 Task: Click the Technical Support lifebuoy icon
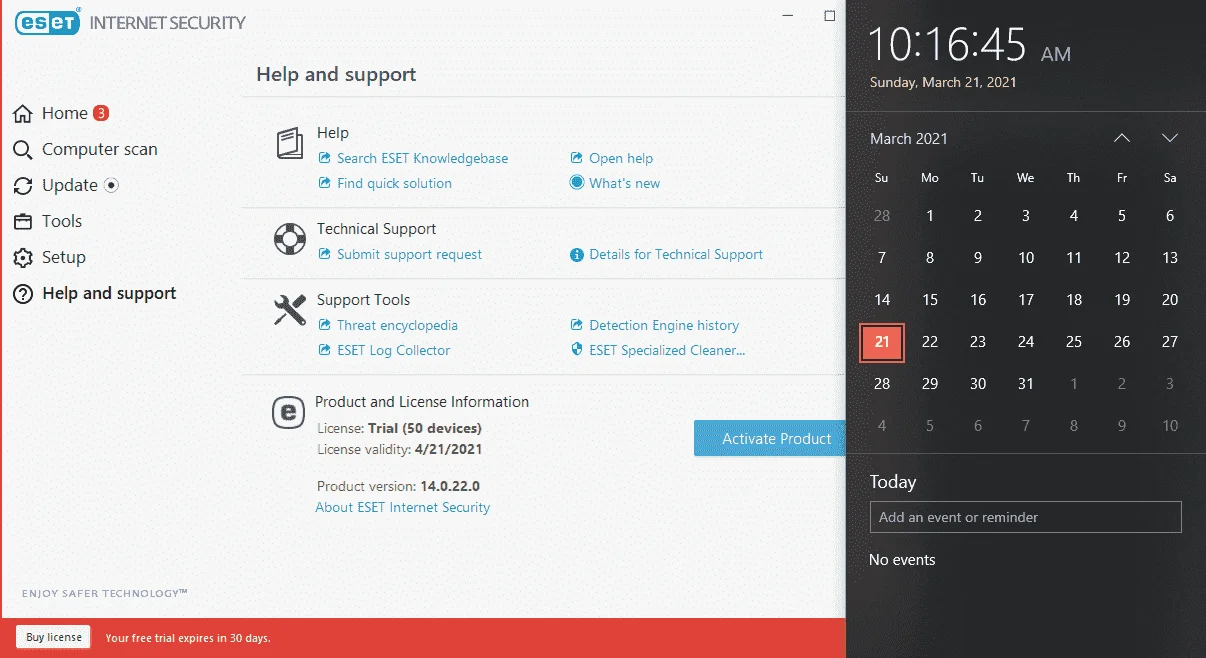point(289,239)
